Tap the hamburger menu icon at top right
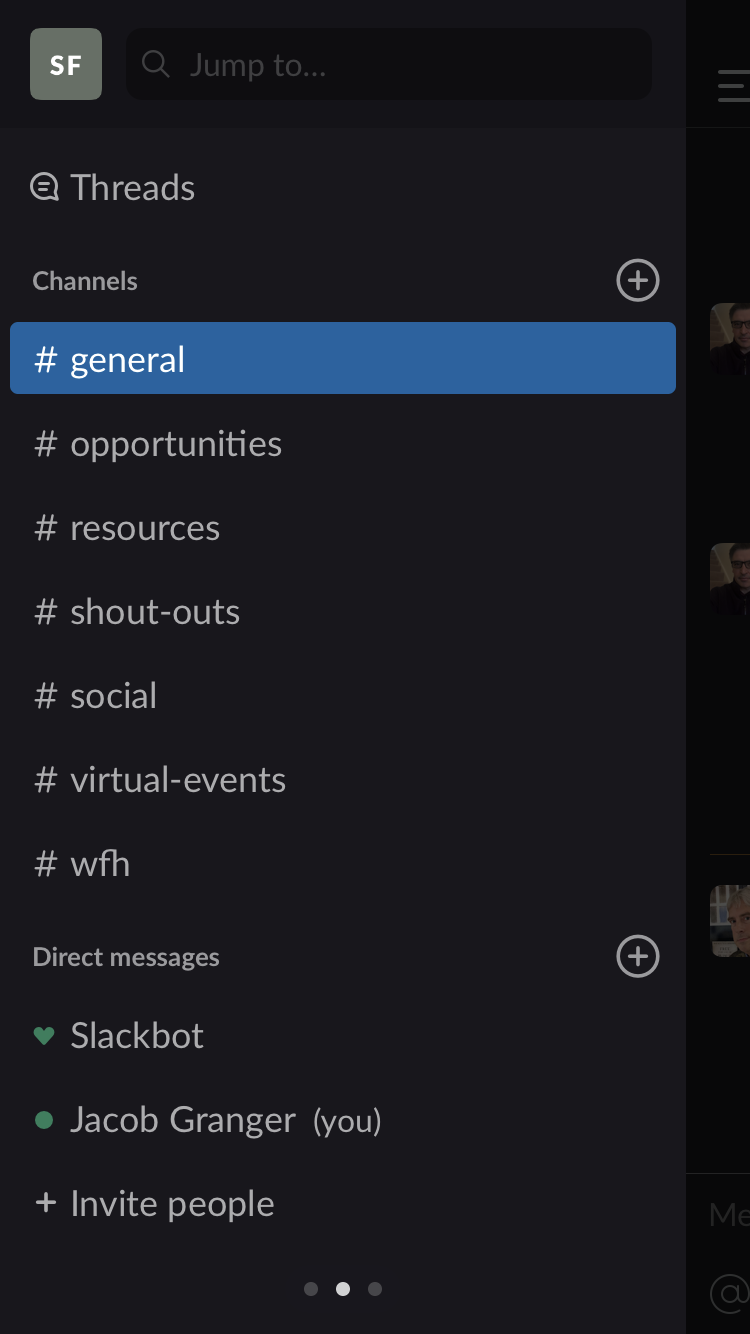750x1334 pixels. click(734, 87)
